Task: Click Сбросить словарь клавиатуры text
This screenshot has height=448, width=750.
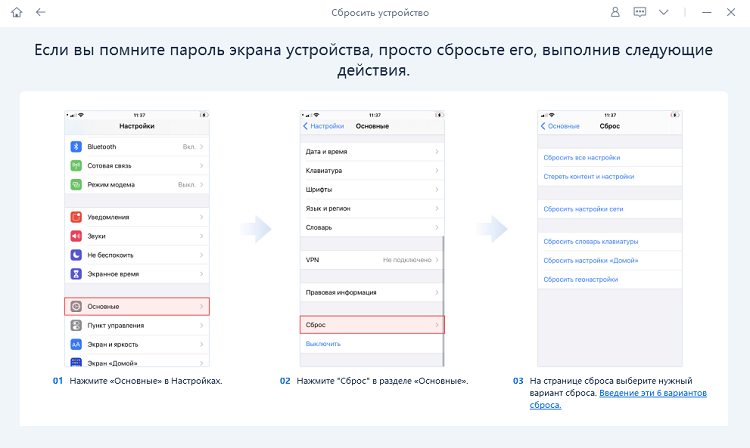Action: click(x=591, y=241)
